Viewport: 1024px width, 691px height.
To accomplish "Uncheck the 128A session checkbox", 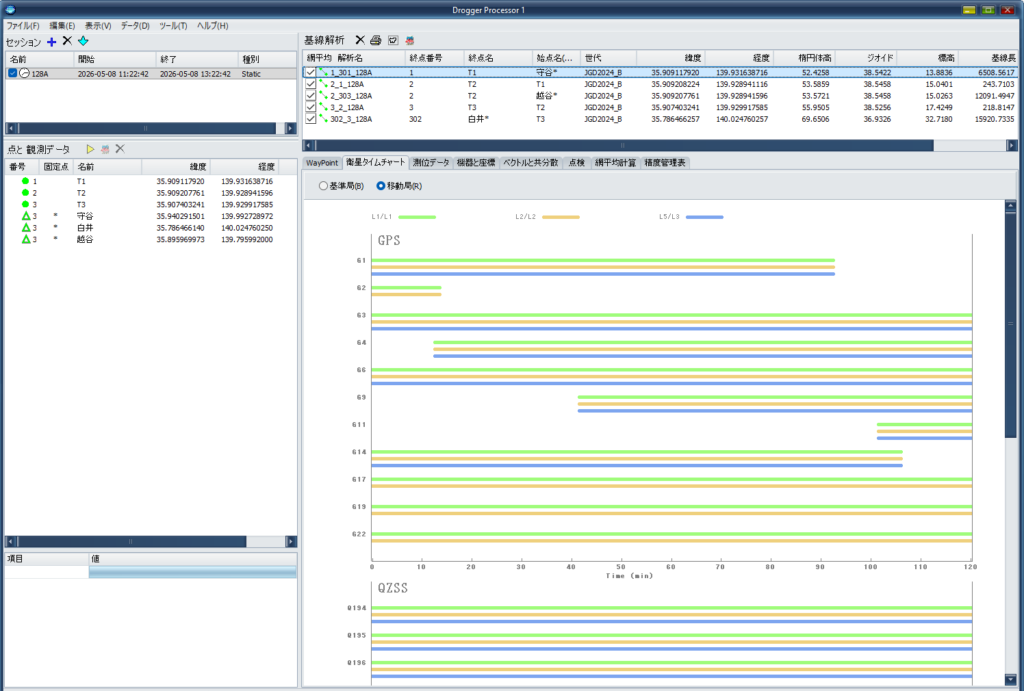I will 12,74.
